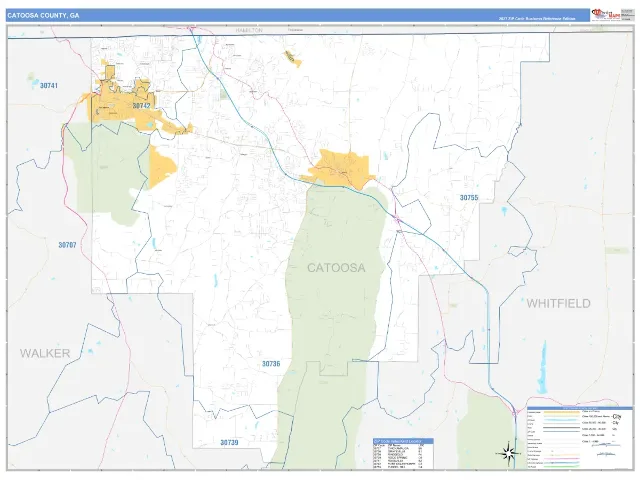Click the ZIP Code Business Reference Edition subtitle
The width and height of the screenshot is (640, 480).
537,19
